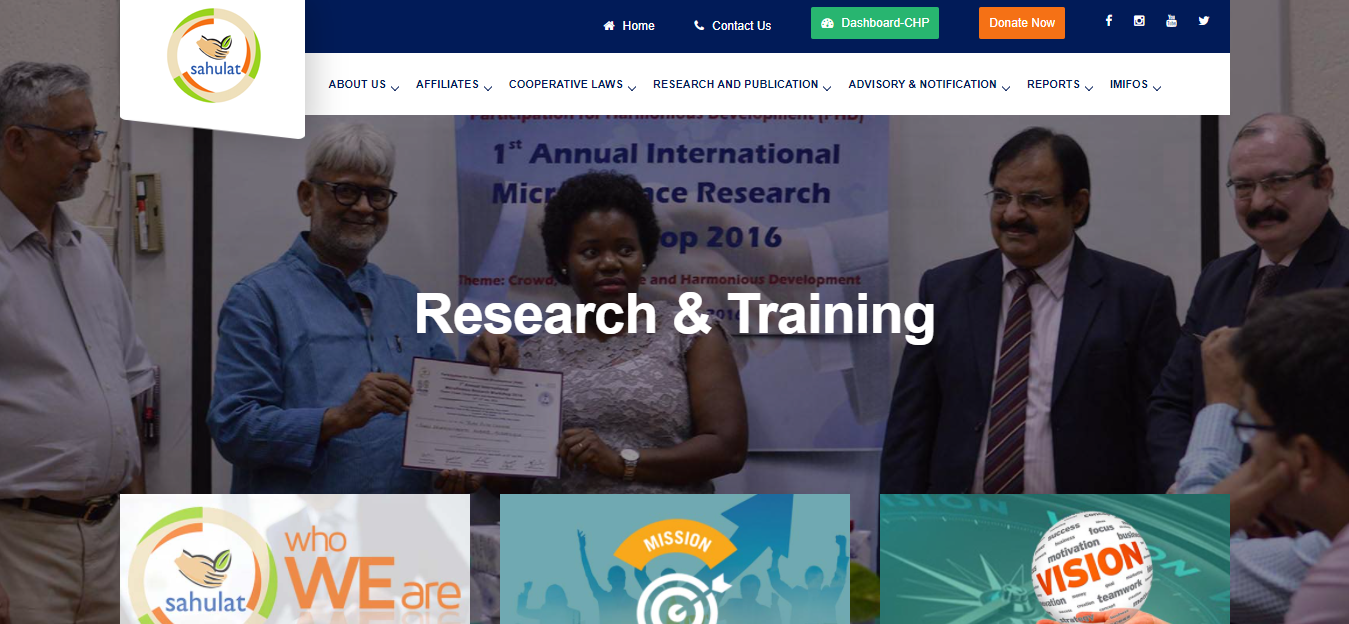Click the phone icon beside Contact Us
1349x624 pixels.
pyautogui.click(x=699, y=26)
